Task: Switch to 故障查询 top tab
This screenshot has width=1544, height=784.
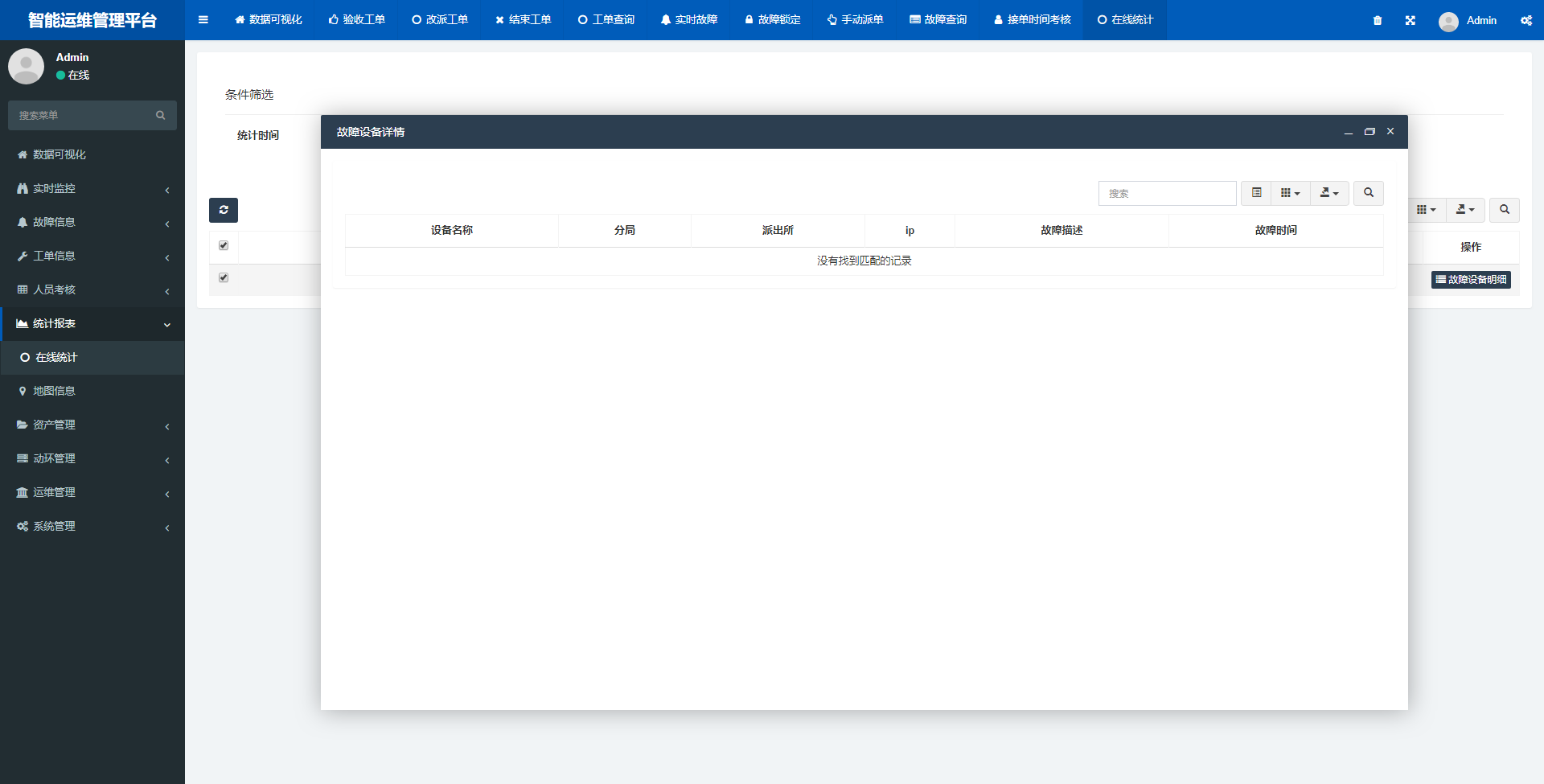Action: pyautogui.click(x=938, y=20)
